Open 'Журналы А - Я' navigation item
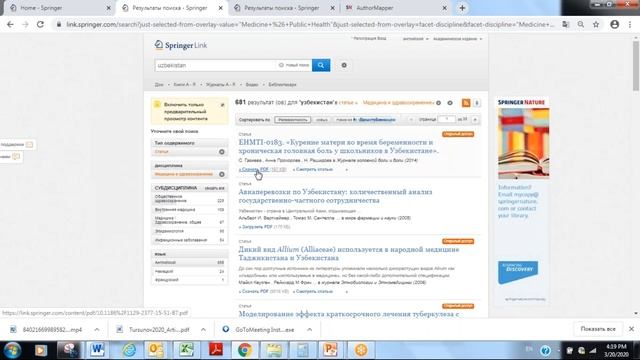 coord(220,84)
